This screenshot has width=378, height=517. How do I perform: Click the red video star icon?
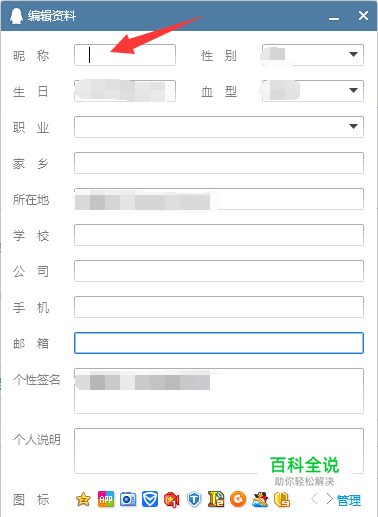click(x=172, y=500)
